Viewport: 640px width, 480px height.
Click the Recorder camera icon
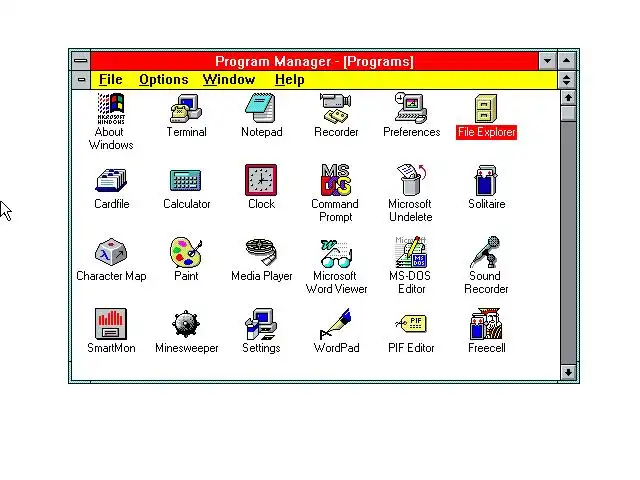pos(336,108)
